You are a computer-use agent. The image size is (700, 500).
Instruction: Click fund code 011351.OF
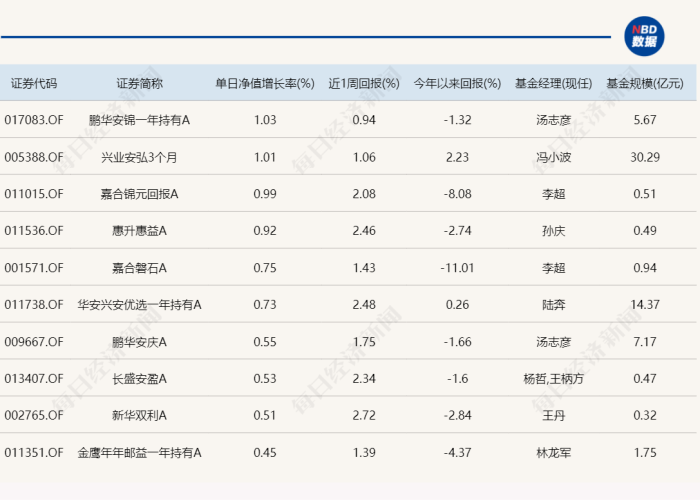(34, 453)
